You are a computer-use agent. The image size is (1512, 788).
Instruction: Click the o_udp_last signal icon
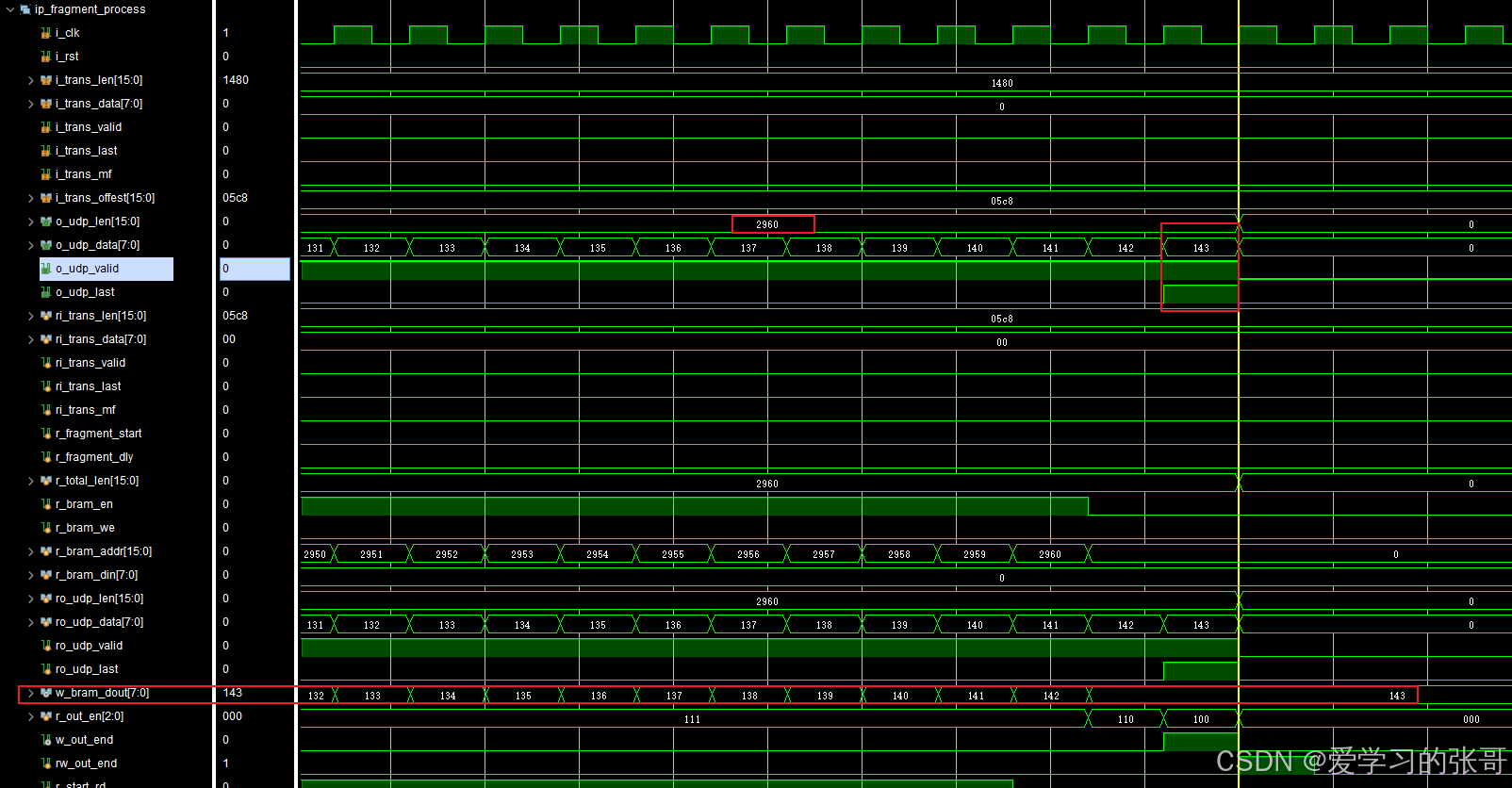[46, 292]
